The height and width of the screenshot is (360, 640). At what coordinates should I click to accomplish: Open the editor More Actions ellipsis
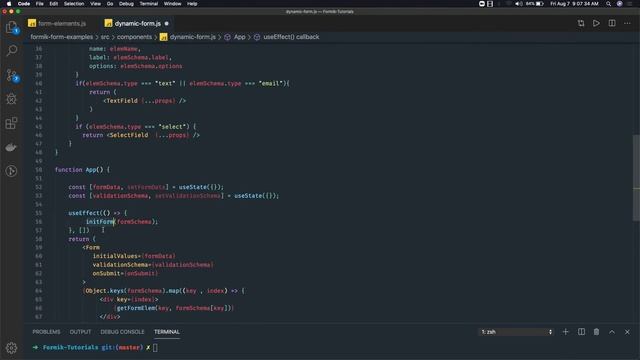click(627, 23)
